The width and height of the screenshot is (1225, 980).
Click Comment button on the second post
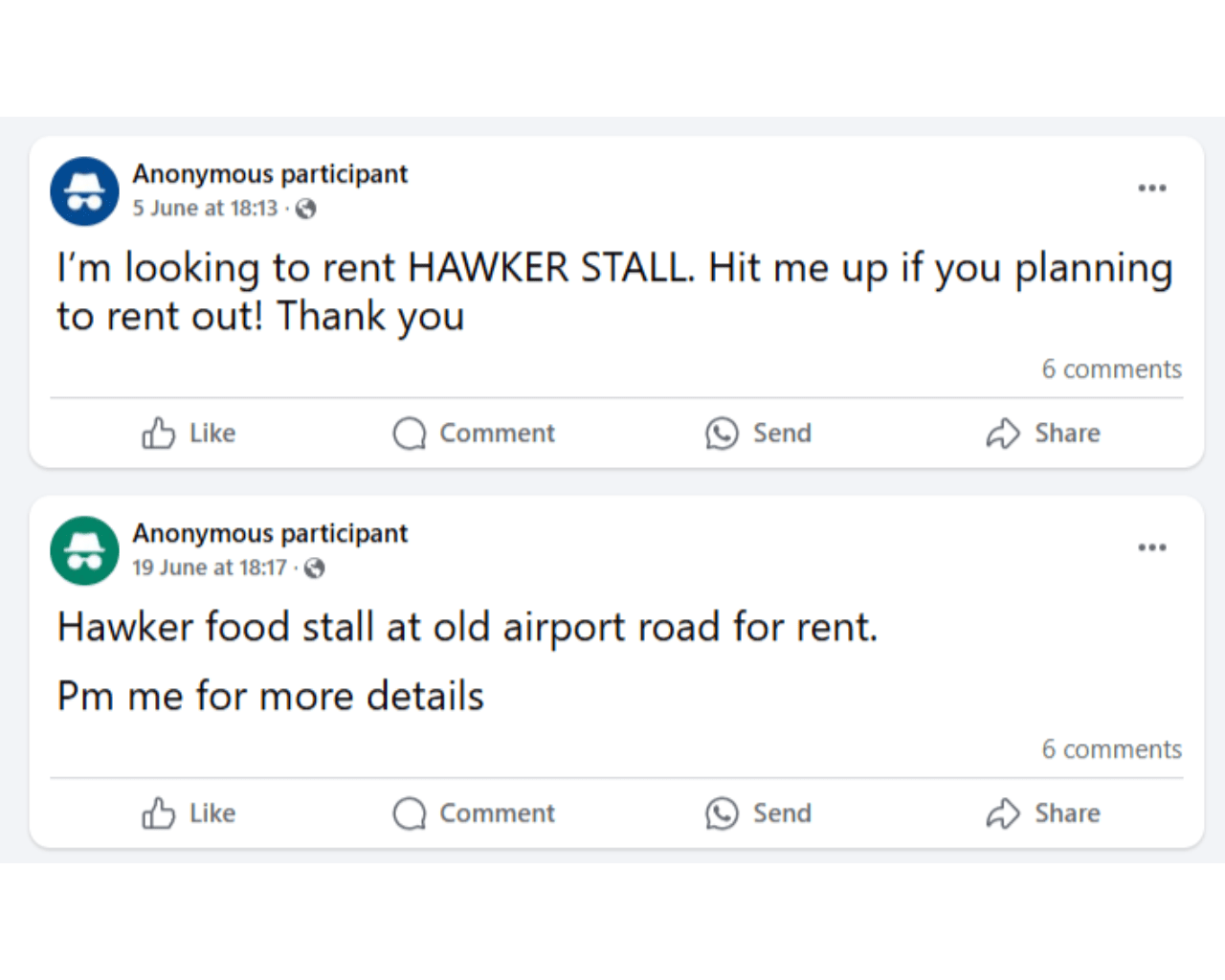[x=474, y=813]
